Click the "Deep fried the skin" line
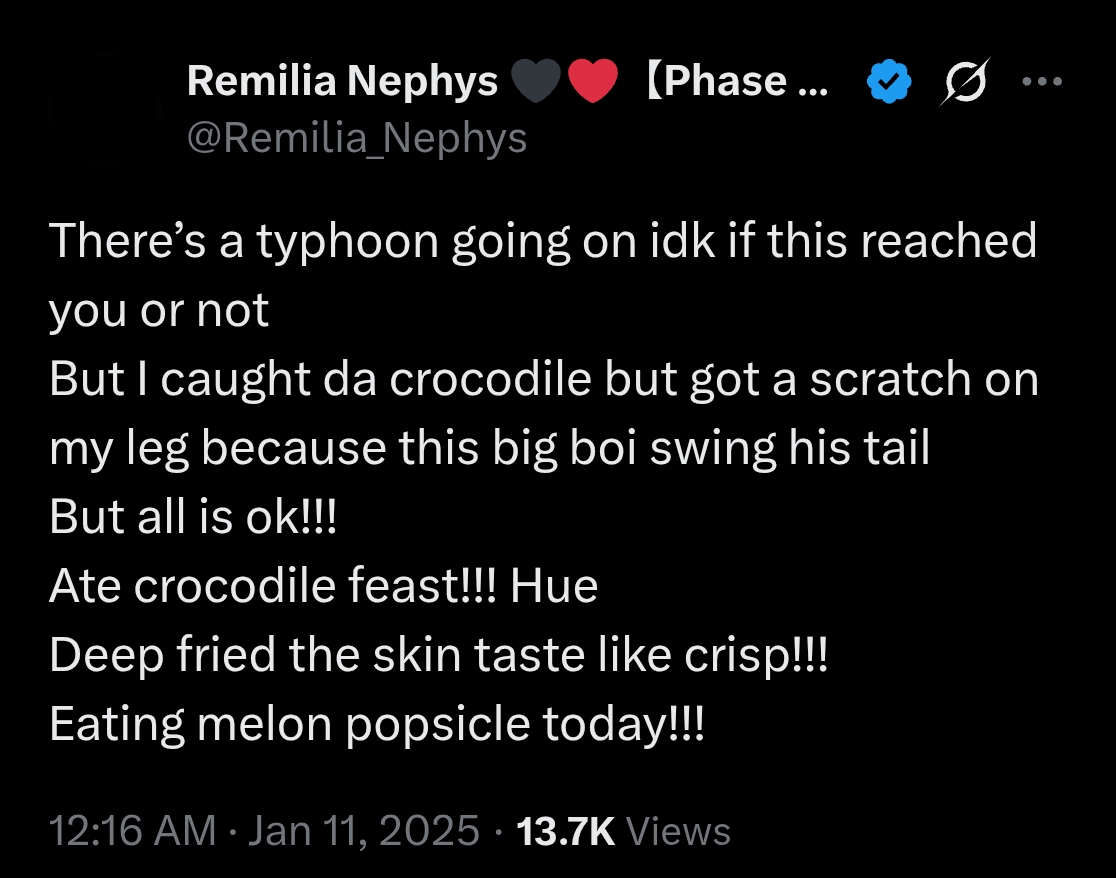 (x=439, y=655)
